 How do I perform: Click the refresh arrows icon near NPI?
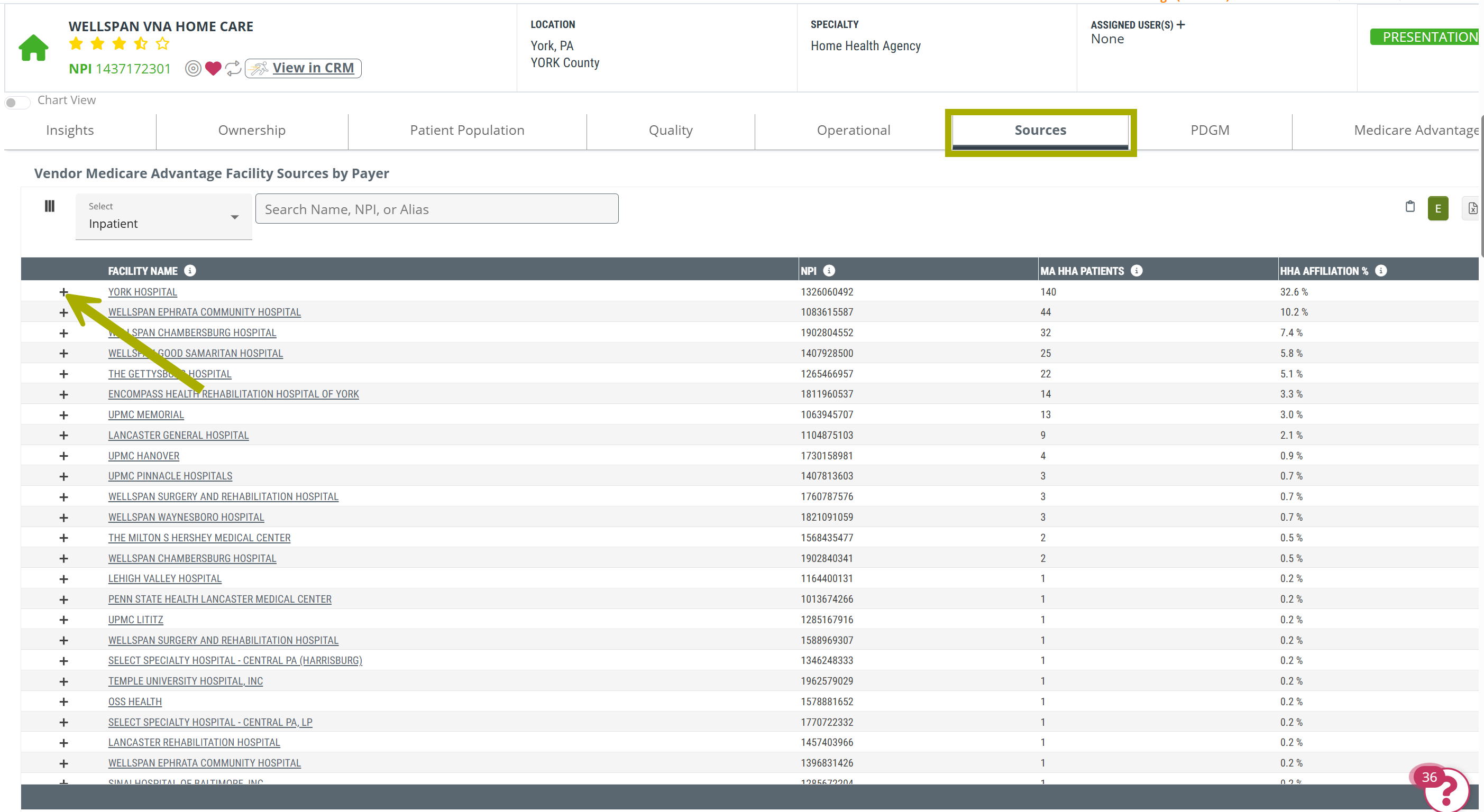pyautogui.click(x=233, y=69)
